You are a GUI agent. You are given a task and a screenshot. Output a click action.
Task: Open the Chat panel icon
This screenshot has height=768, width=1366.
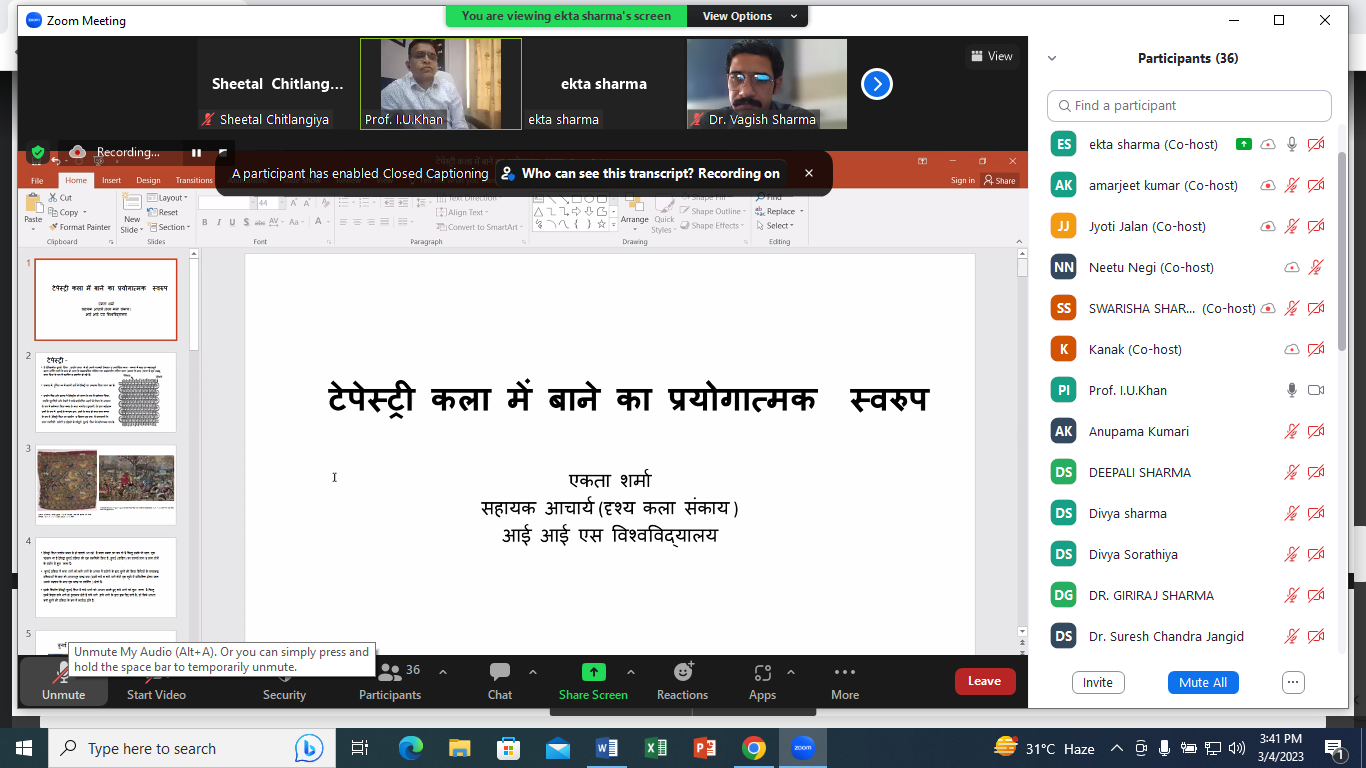click(x=500, y=673)
